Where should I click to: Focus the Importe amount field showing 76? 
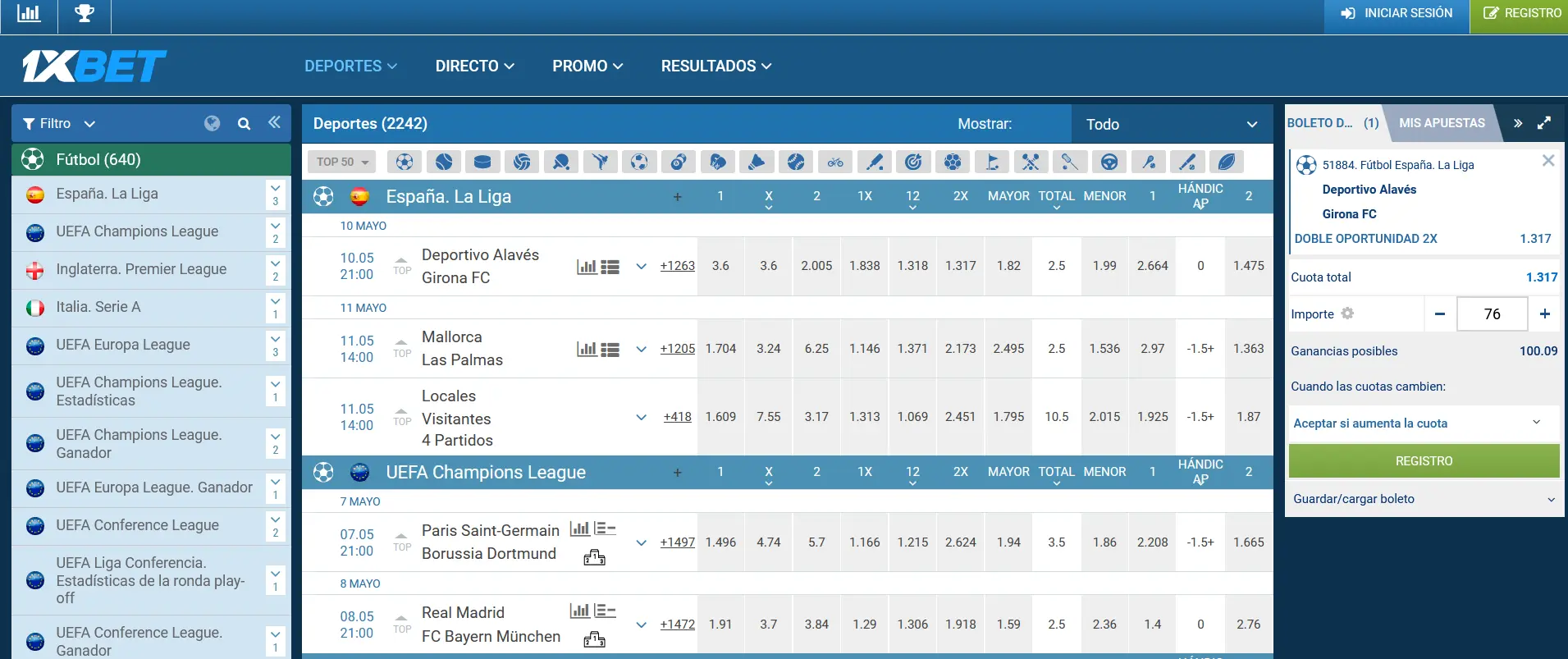click(1492, 314)
